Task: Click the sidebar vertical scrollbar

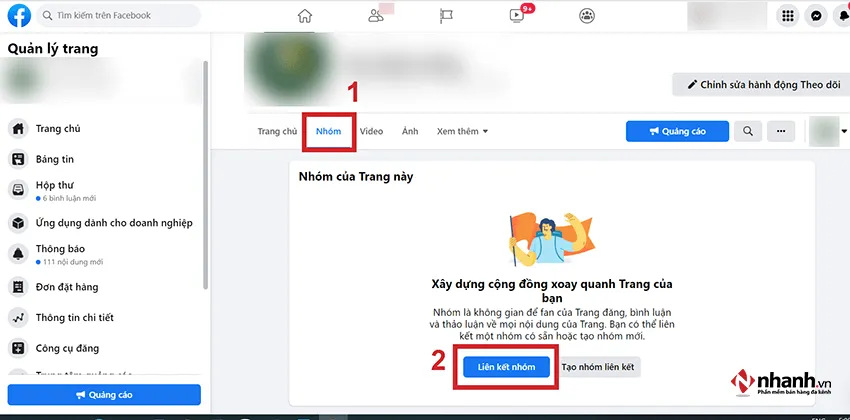Action: 205,176
